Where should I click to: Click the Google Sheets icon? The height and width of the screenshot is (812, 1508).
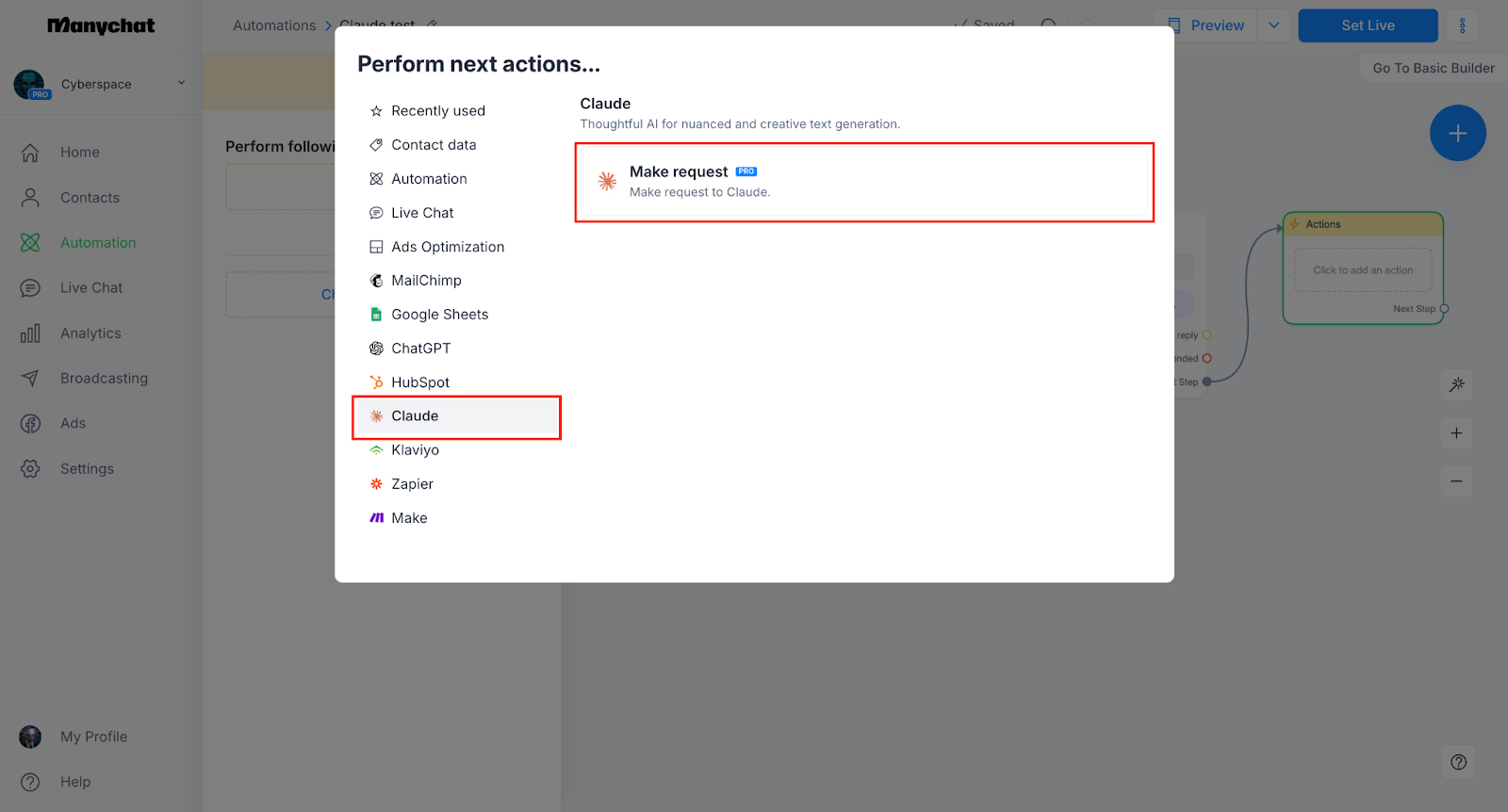point(376,315)
